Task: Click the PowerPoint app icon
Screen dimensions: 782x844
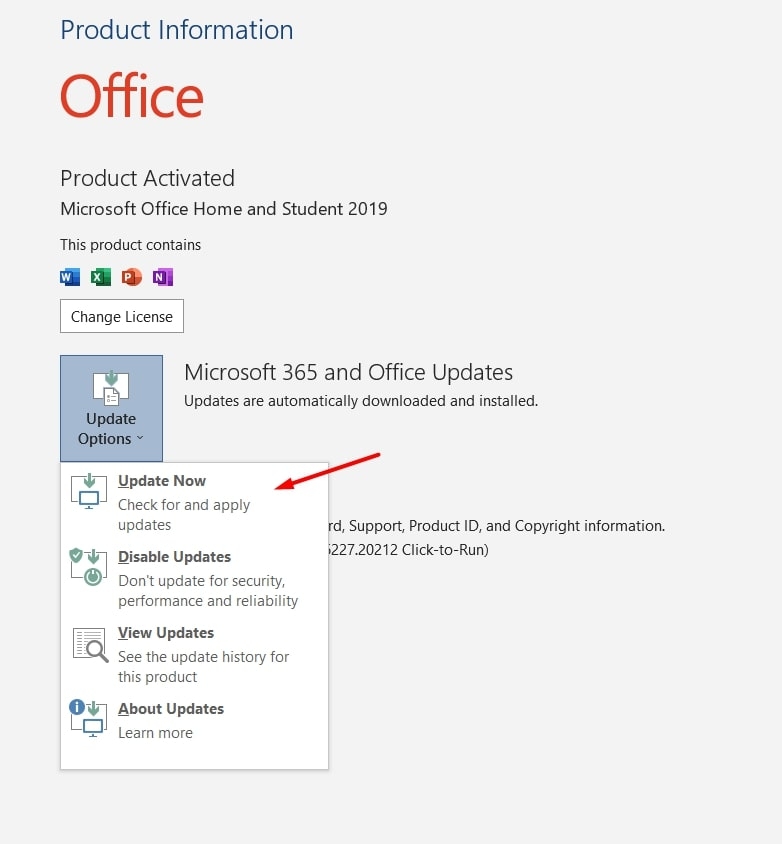Action: tap(131, 277)
